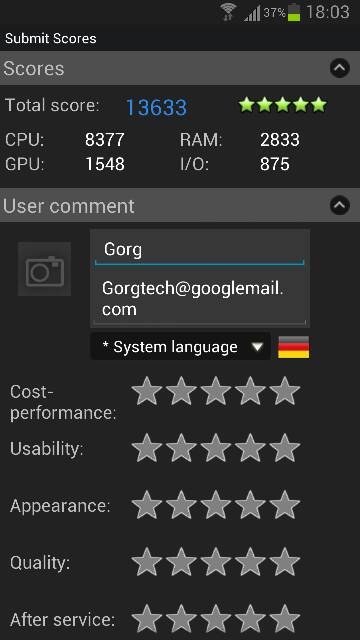
Task: Set Appearance rating to one star
Action: click(x=147, y=505)
